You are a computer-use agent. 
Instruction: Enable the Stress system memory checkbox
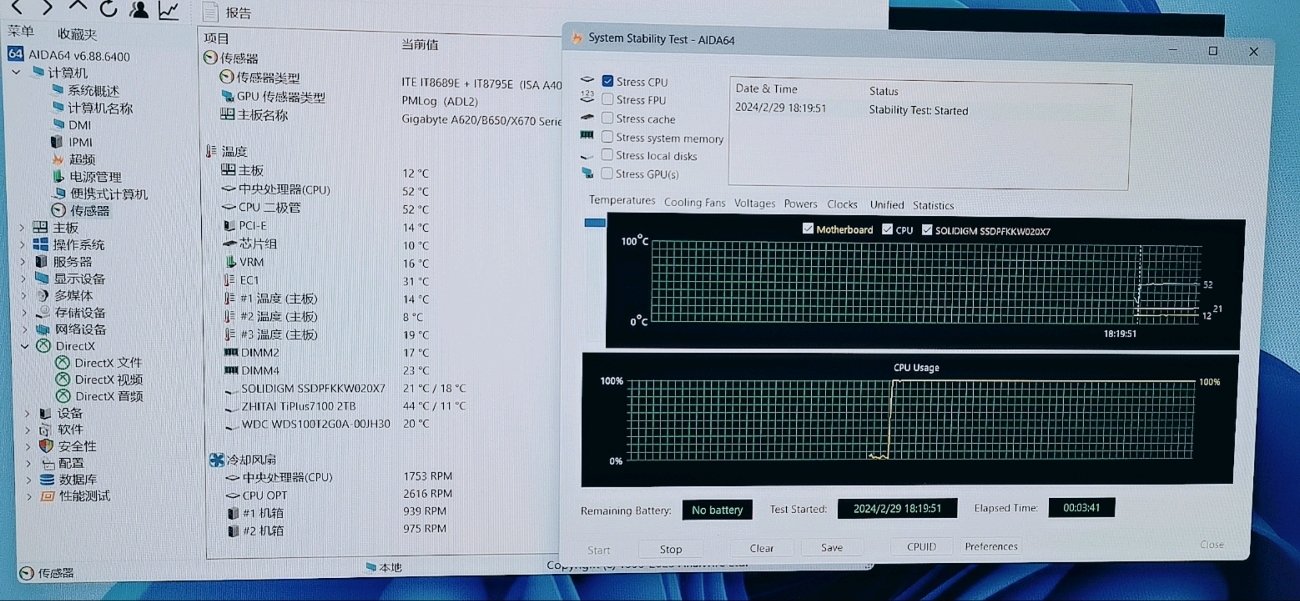click(607, 137)
